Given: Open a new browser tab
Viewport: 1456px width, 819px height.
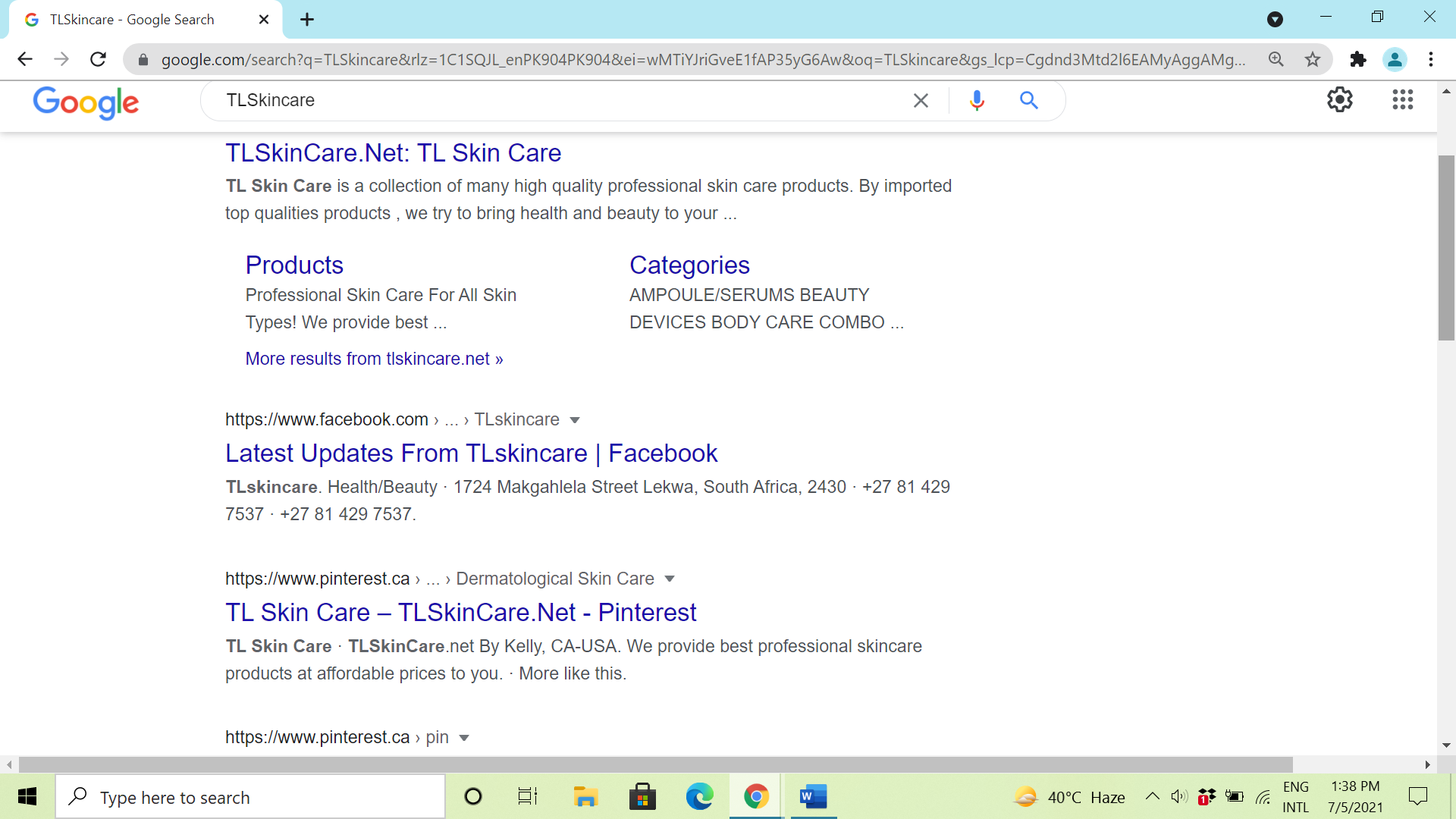Looking at the screenshot, I should click(306, 20).
